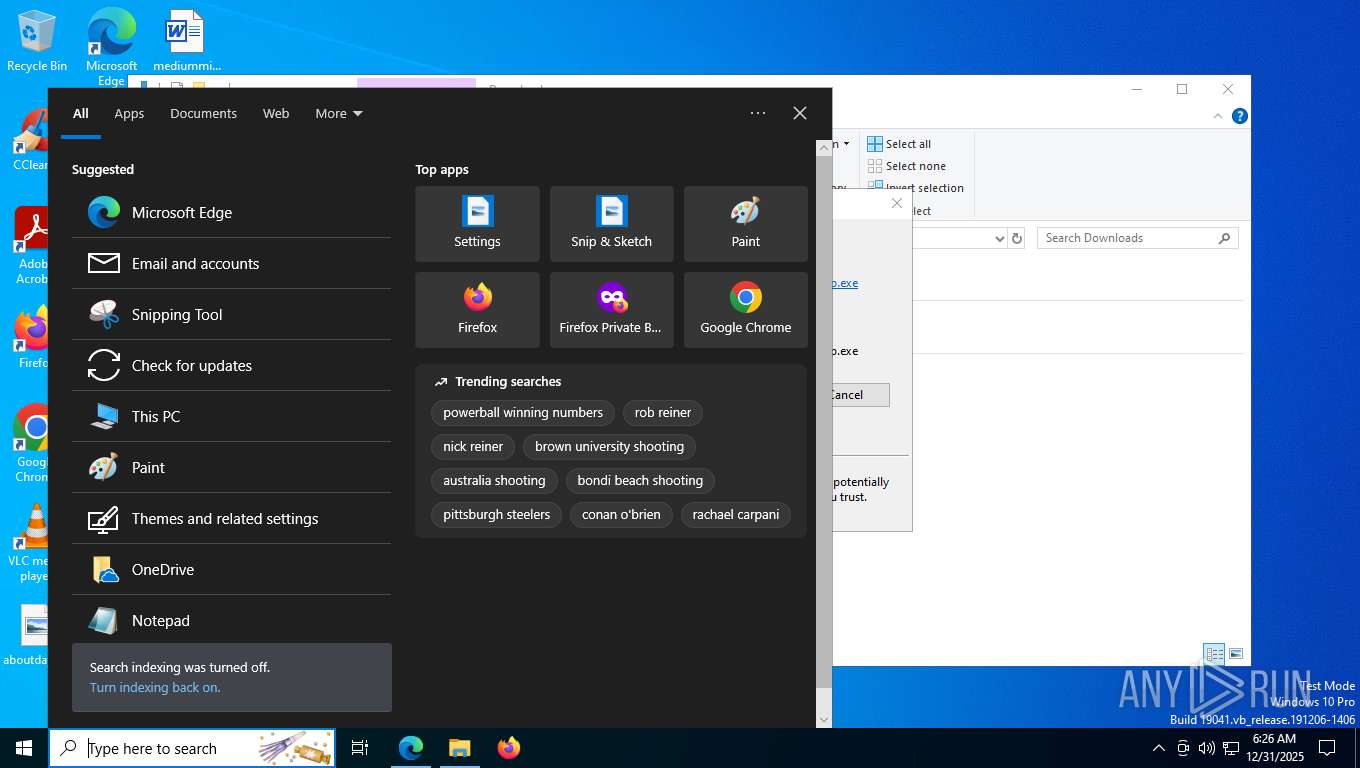Screen dimensions: 1360x768
Task: Search trending rob reiner
Action: (663, 412)
